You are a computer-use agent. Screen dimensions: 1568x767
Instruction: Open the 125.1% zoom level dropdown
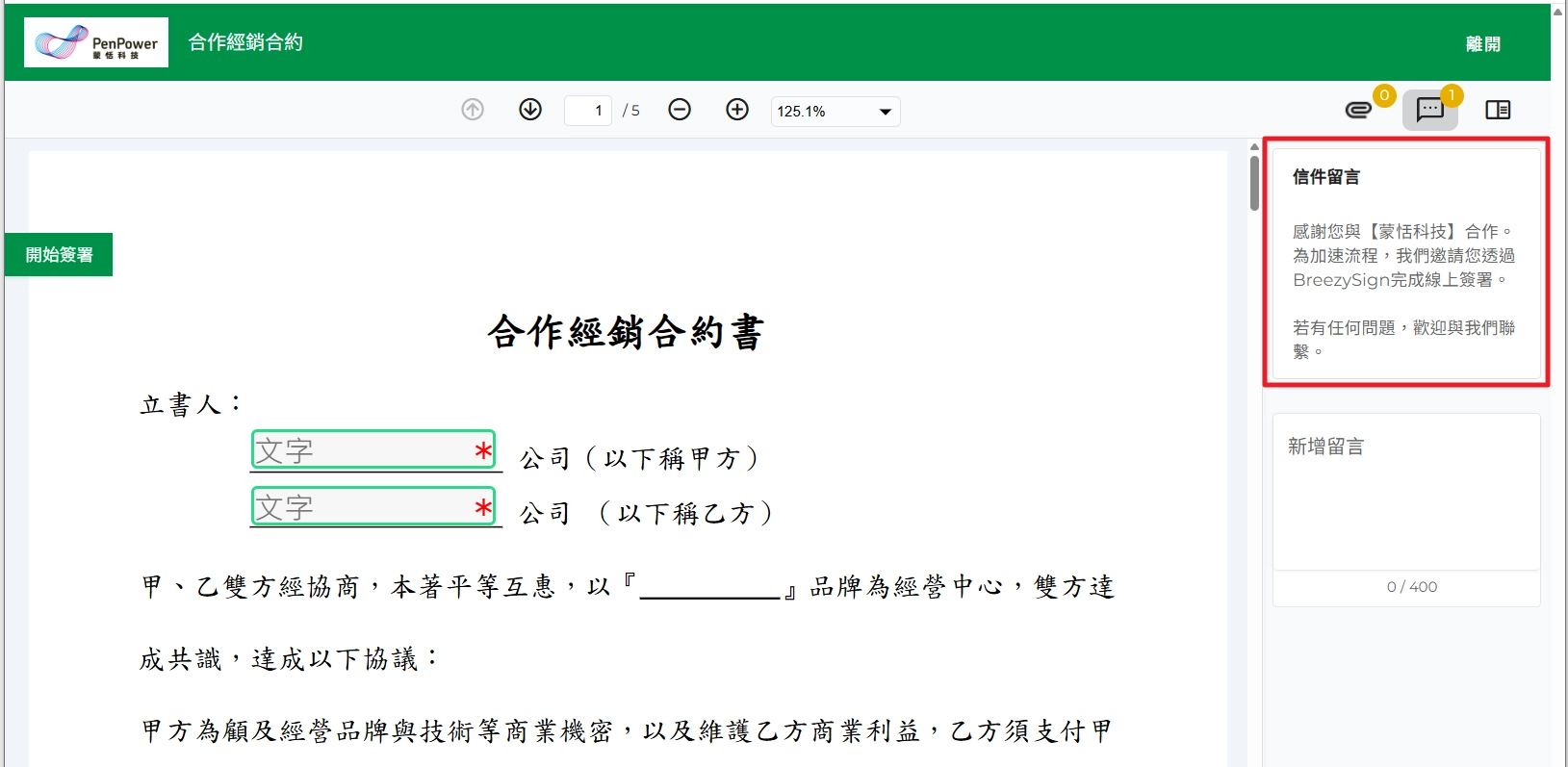point(835,111)
